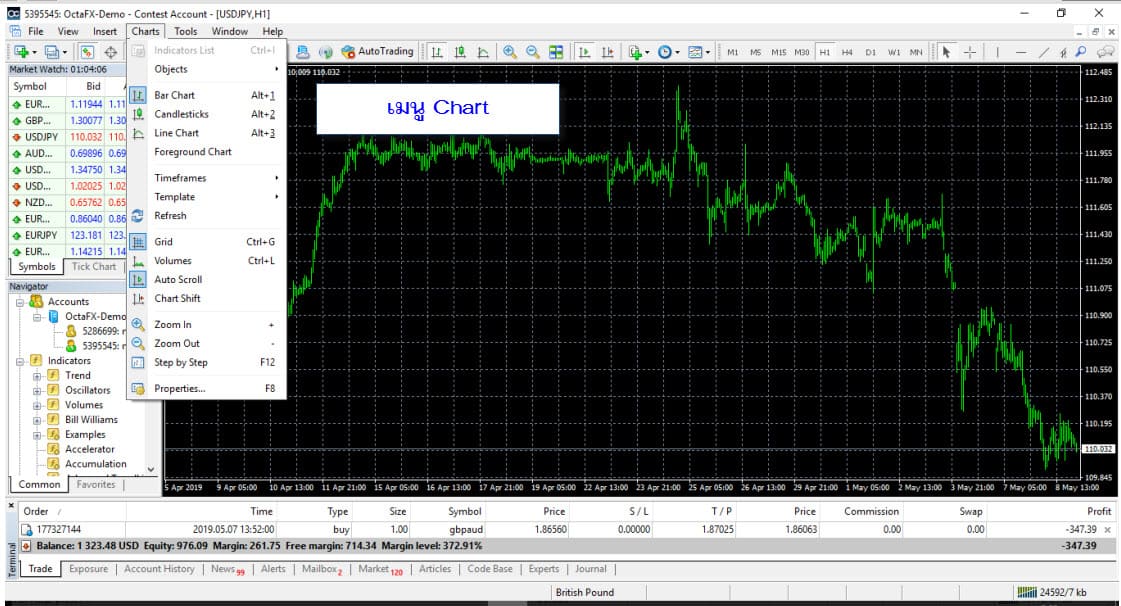Click the New Order plus icon

tap(20, 52)
